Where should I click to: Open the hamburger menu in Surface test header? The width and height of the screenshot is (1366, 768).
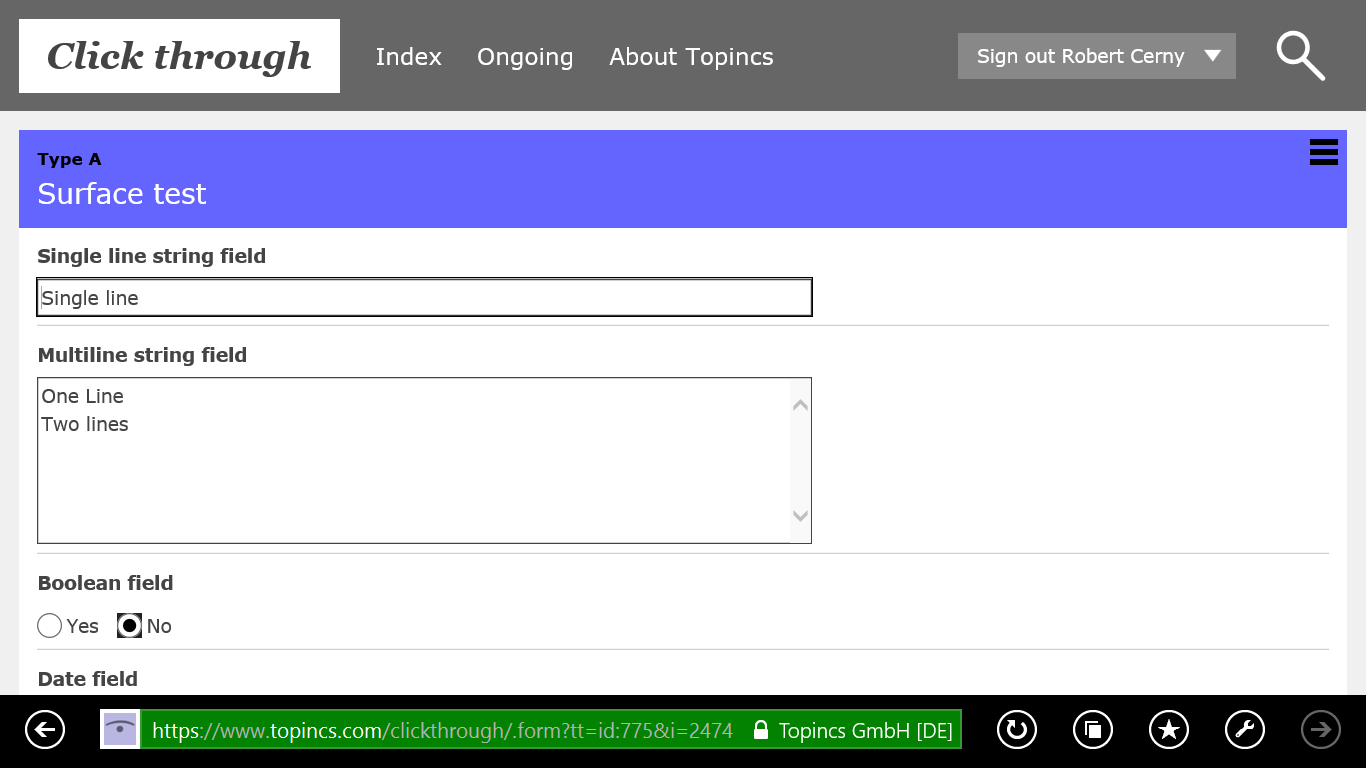pos(1323,152)
